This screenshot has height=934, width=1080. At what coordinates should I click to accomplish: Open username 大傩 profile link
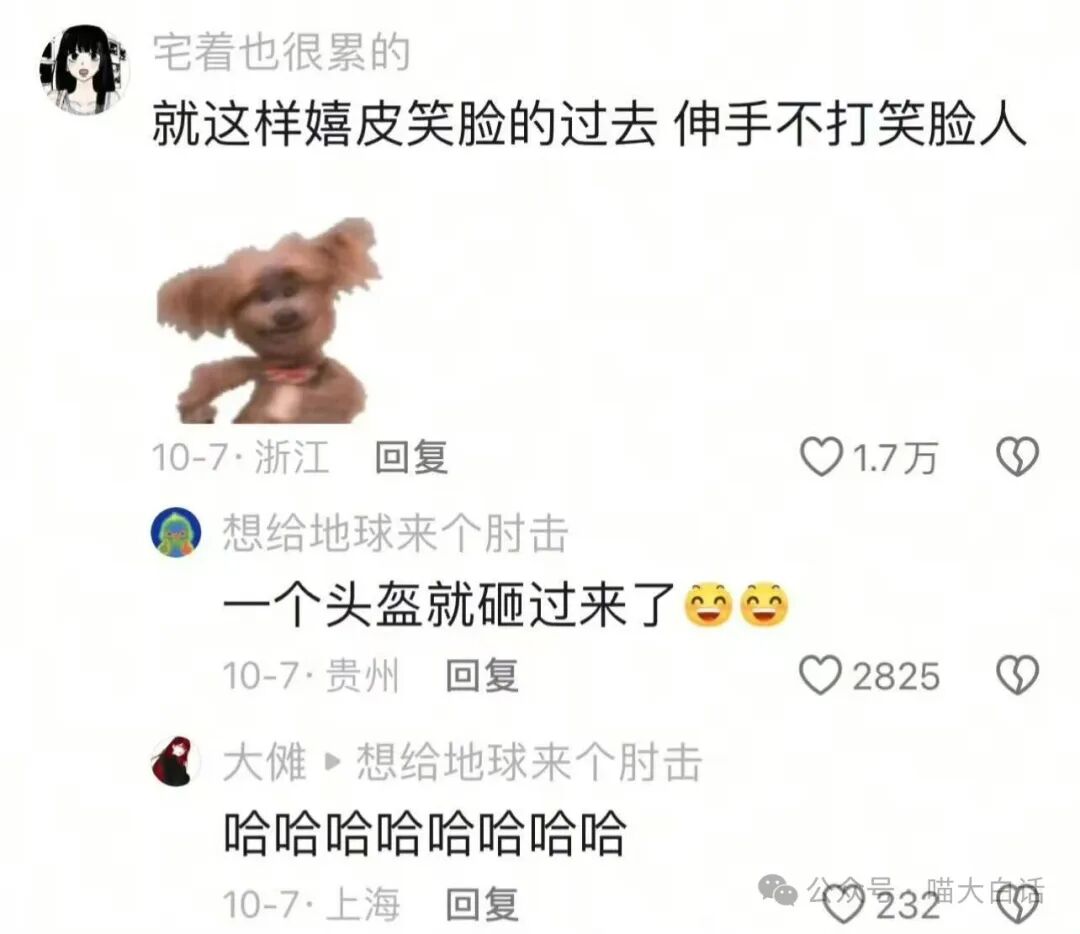tap(264, 762)
